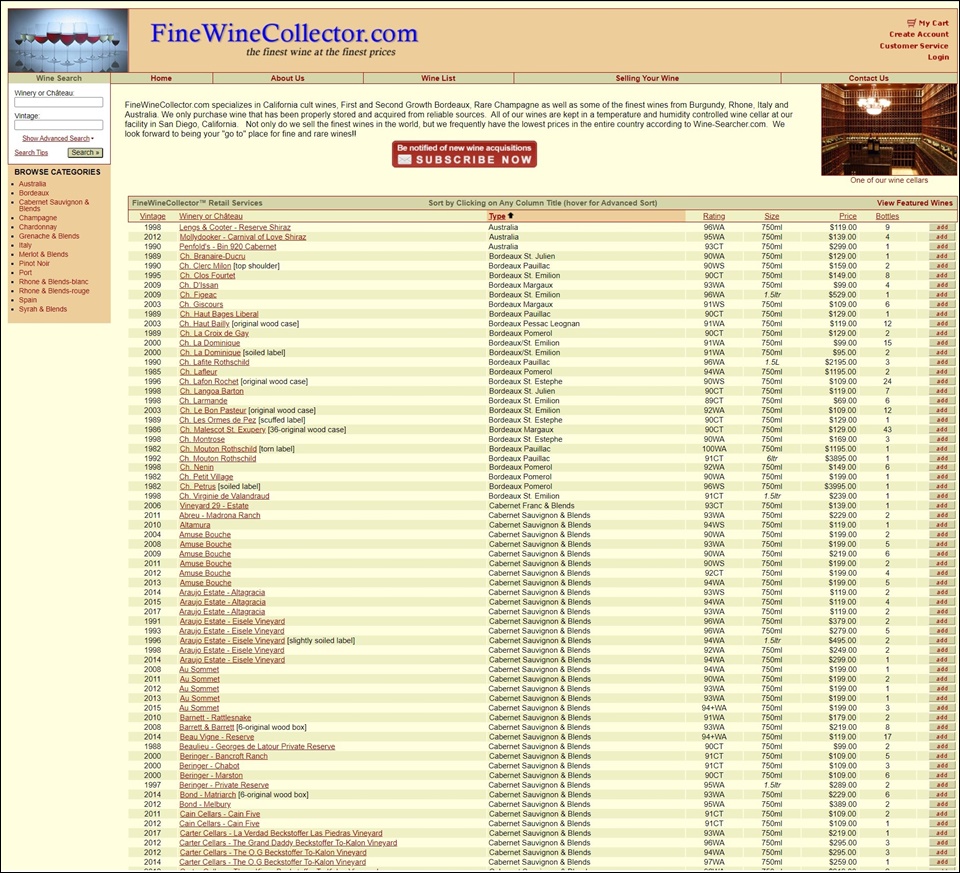
Task: Open Beaulieu Georges de Latour Private Reserve link
Action: (x=257, y=747)
